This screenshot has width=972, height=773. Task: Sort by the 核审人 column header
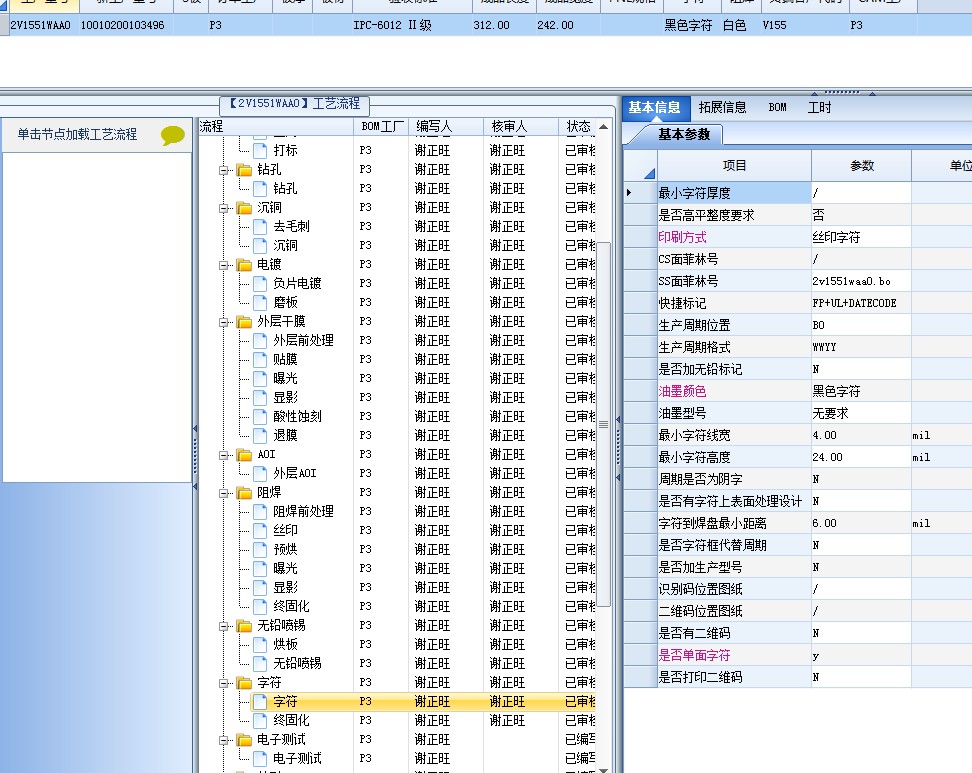pos(521,126)
